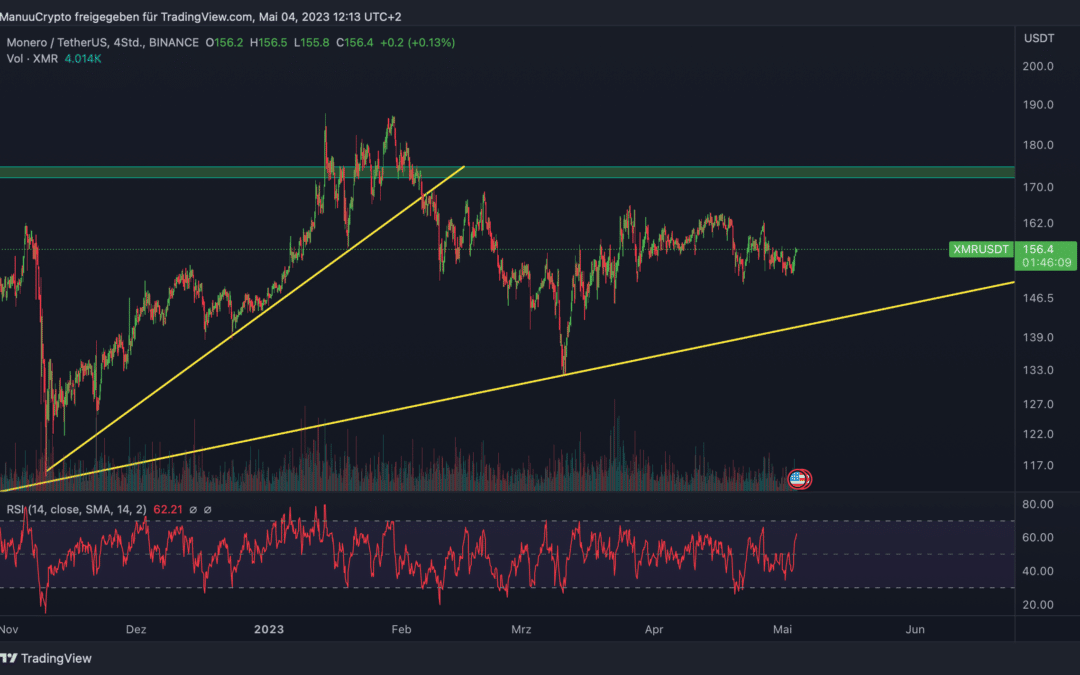Click the ∅ symbol right after RSI value 62.21
This screenshot has width=1080, height=675.
click(x=193, y=510)
